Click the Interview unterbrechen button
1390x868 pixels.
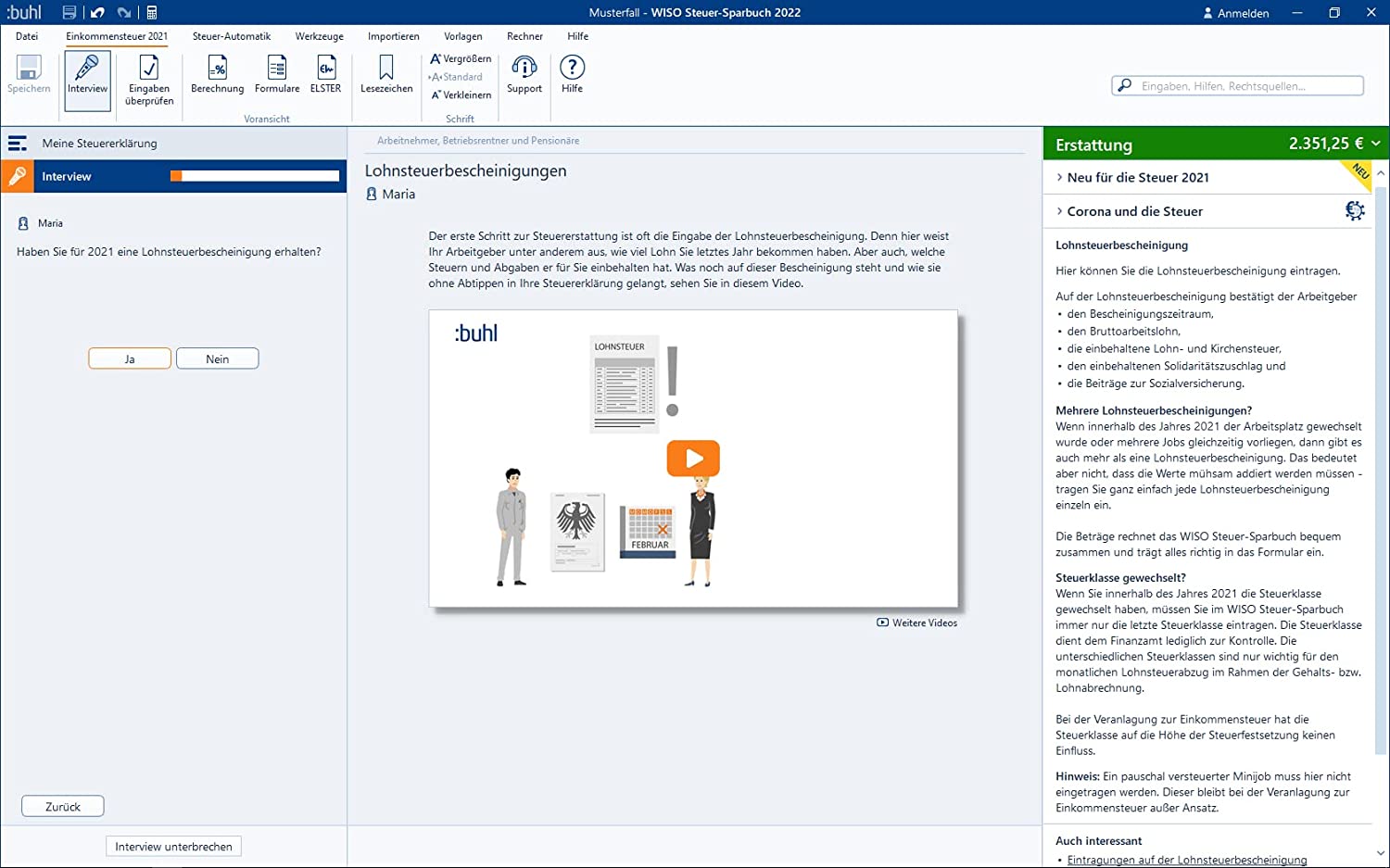tap(173, 847)
